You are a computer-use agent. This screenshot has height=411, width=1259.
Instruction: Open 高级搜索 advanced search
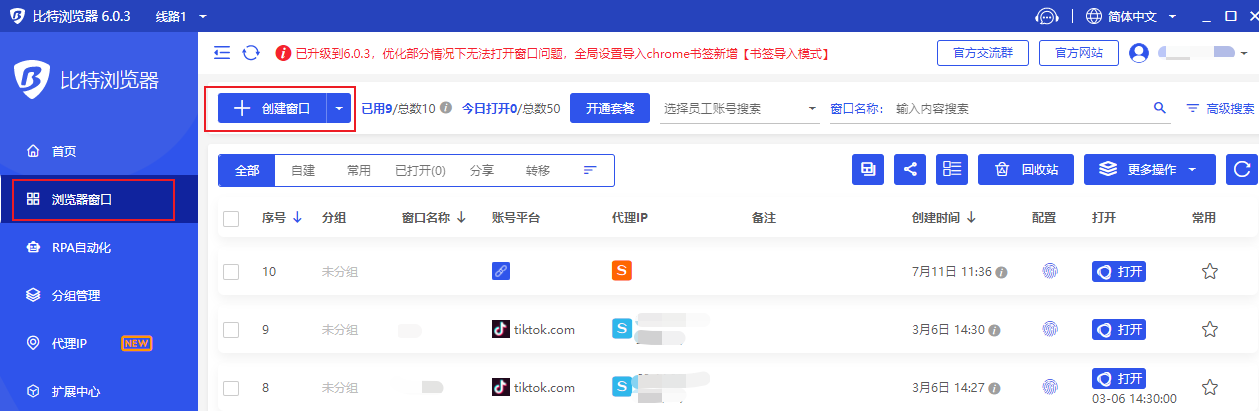point(1220,108)
